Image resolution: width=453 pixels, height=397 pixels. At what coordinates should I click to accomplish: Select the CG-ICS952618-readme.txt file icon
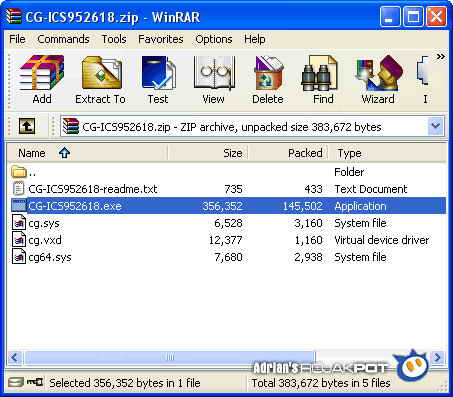[18, 189]
